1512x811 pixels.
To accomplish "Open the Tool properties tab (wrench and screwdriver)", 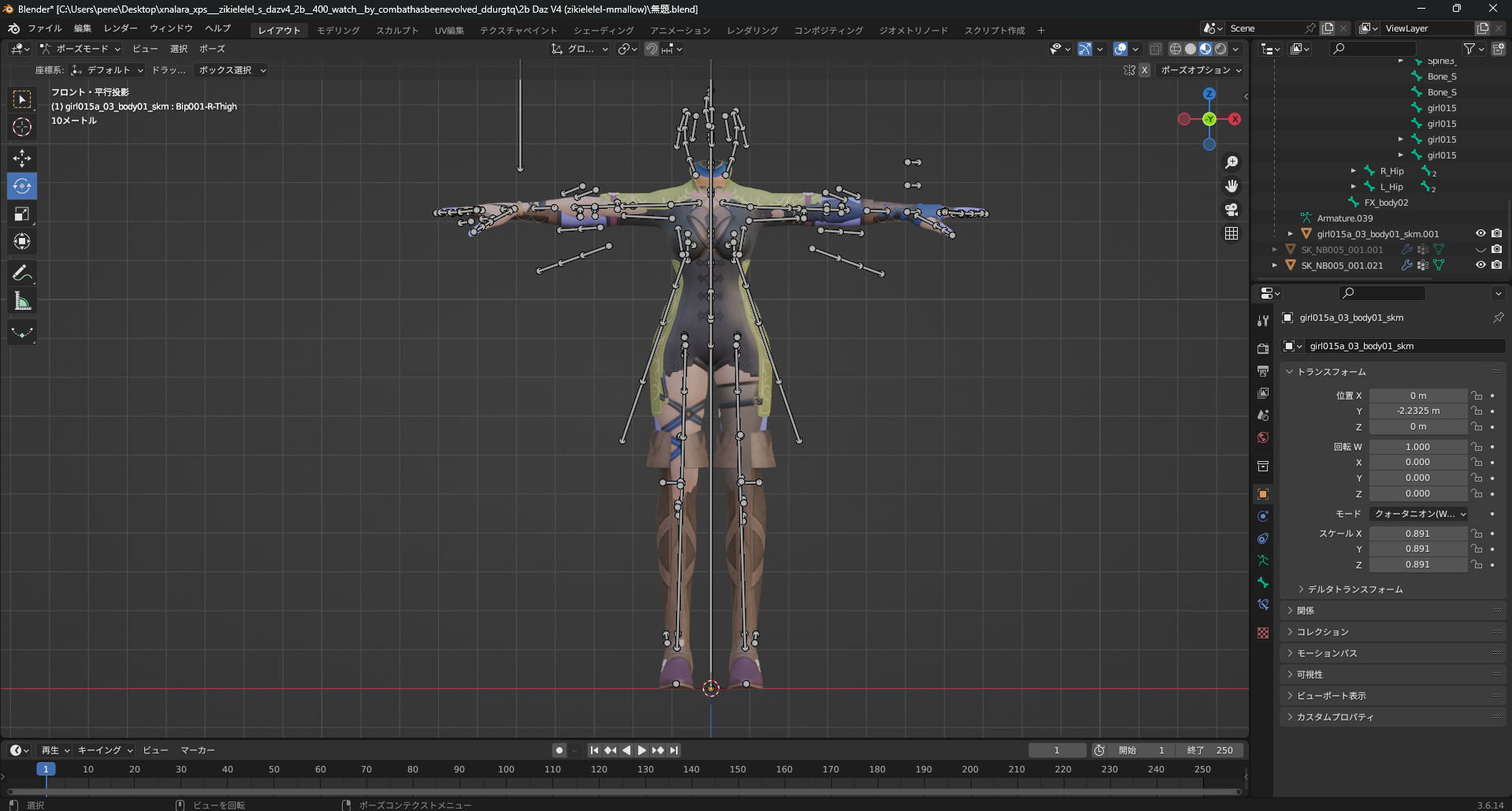I will click(1263, 321).
